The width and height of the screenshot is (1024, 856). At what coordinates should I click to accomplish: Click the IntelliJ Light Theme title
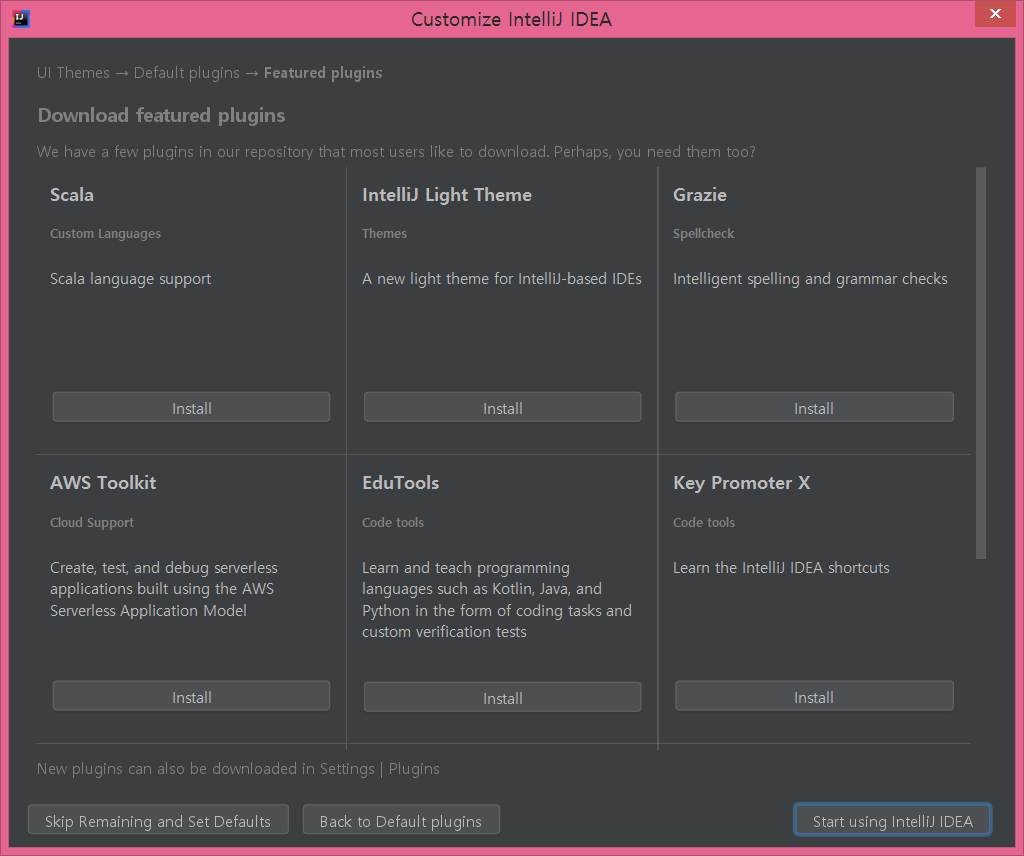pos(447,195)
